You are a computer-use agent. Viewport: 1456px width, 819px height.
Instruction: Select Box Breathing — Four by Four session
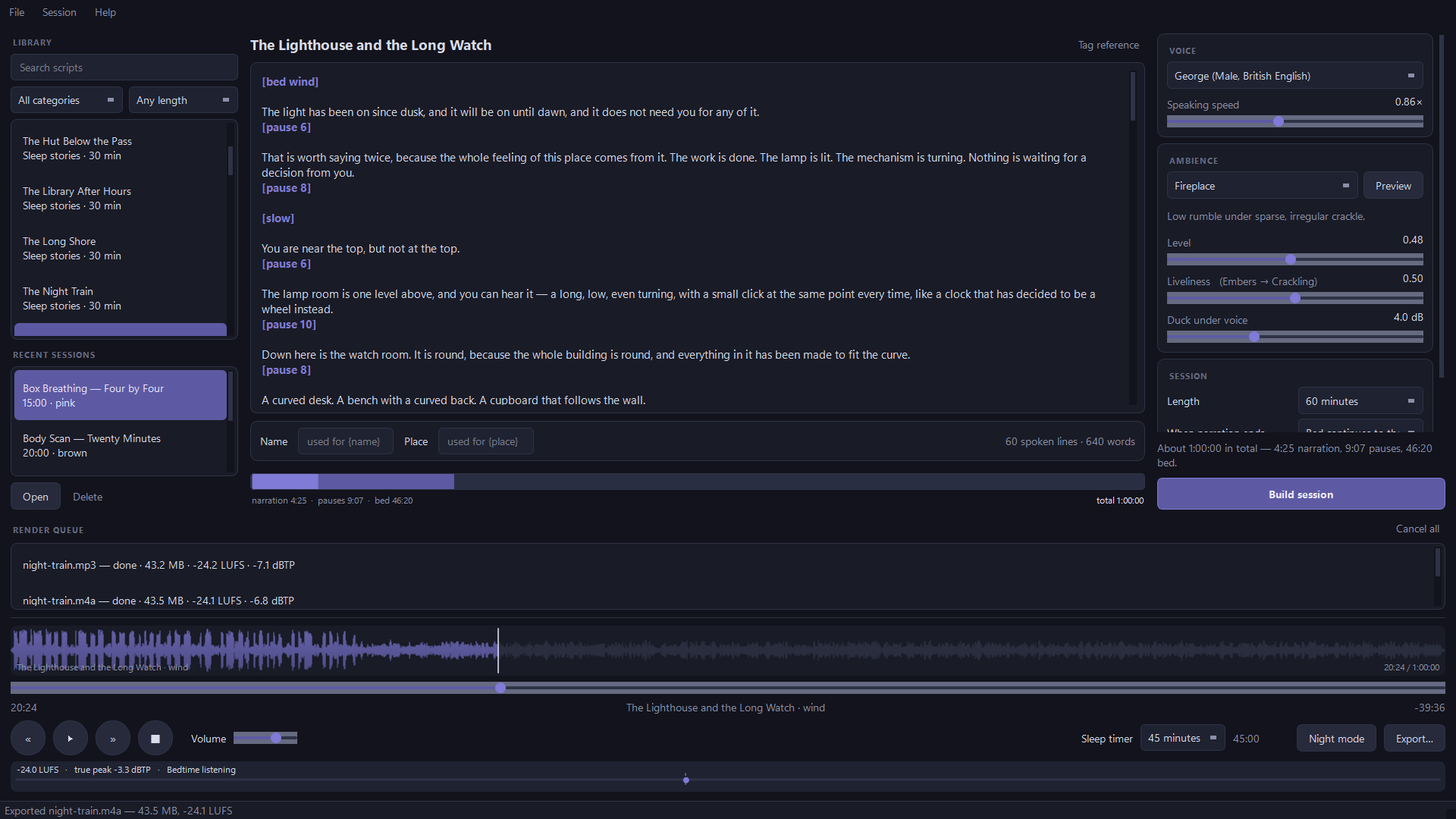coord(121,396)
